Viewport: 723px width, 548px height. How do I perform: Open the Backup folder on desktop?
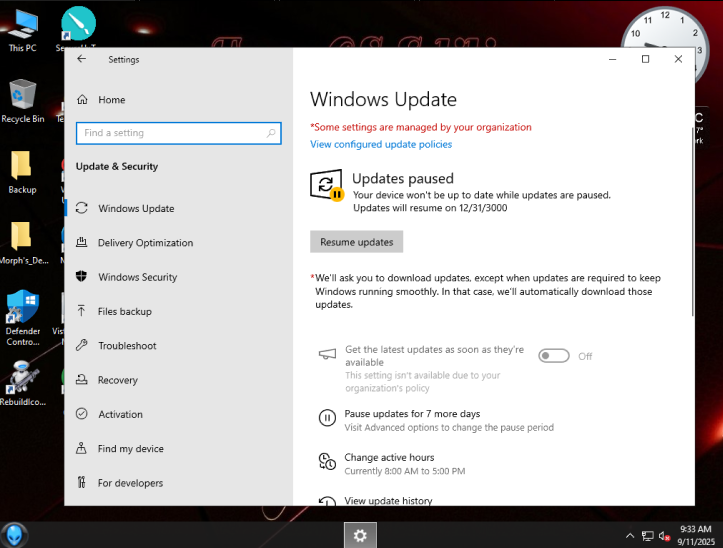point(22,173)
